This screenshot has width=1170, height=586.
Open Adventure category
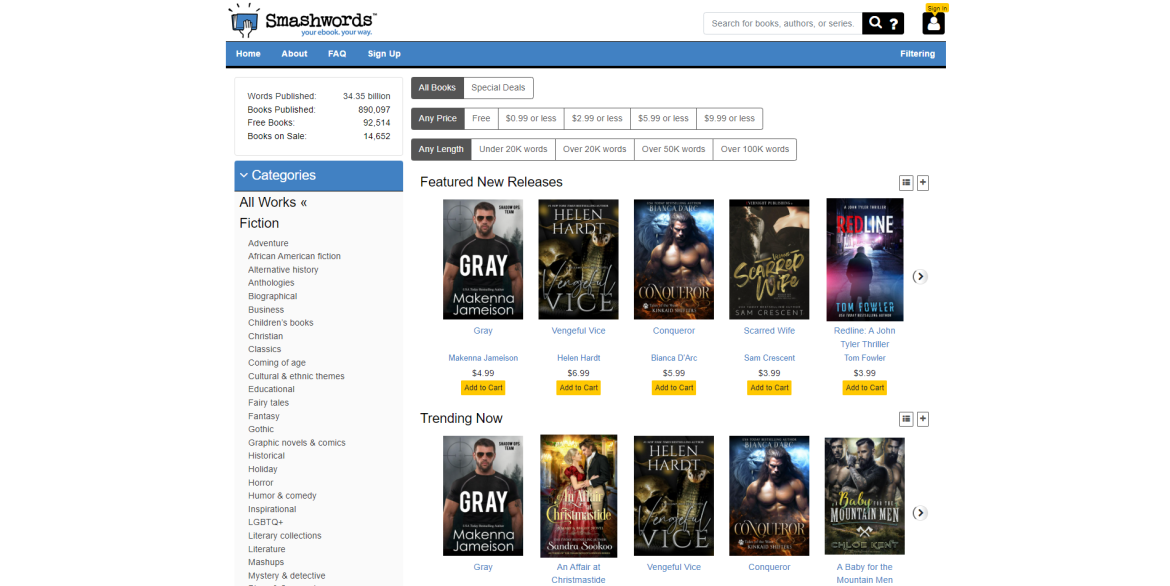click(x=268, y=243)
